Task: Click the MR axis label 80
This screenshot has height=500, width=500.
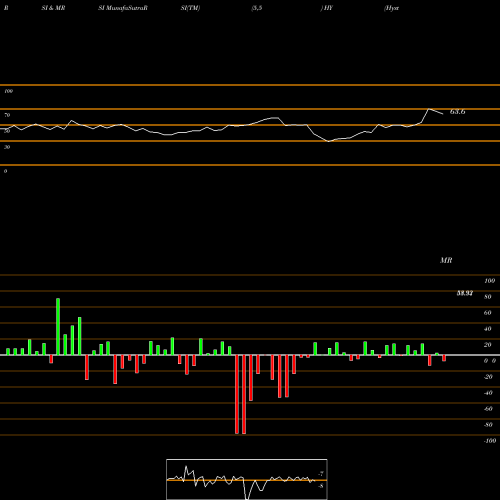Action: click(x=488, y=297)
